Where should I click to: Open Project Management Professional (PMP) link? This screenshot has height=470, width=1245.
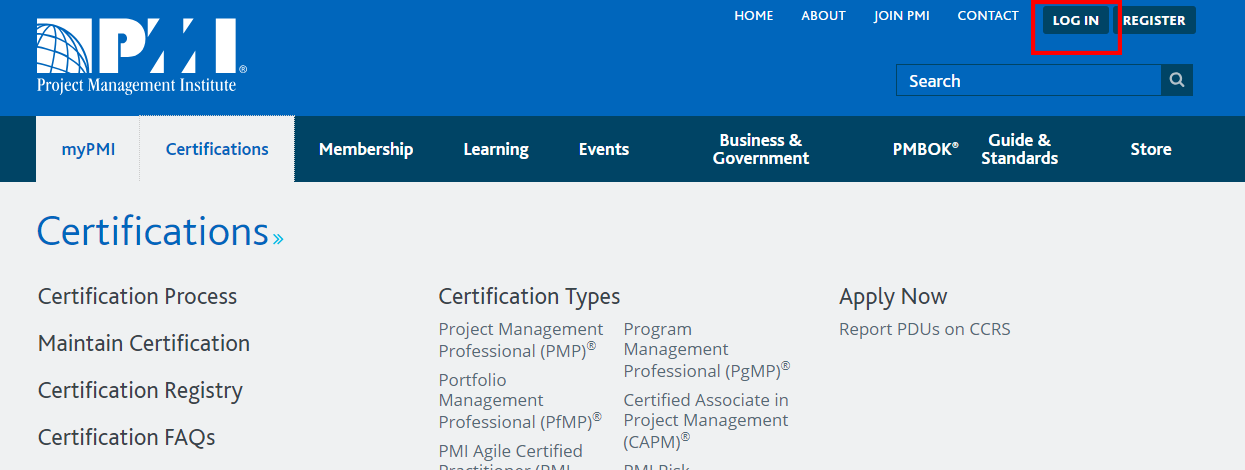pos(520,340)
